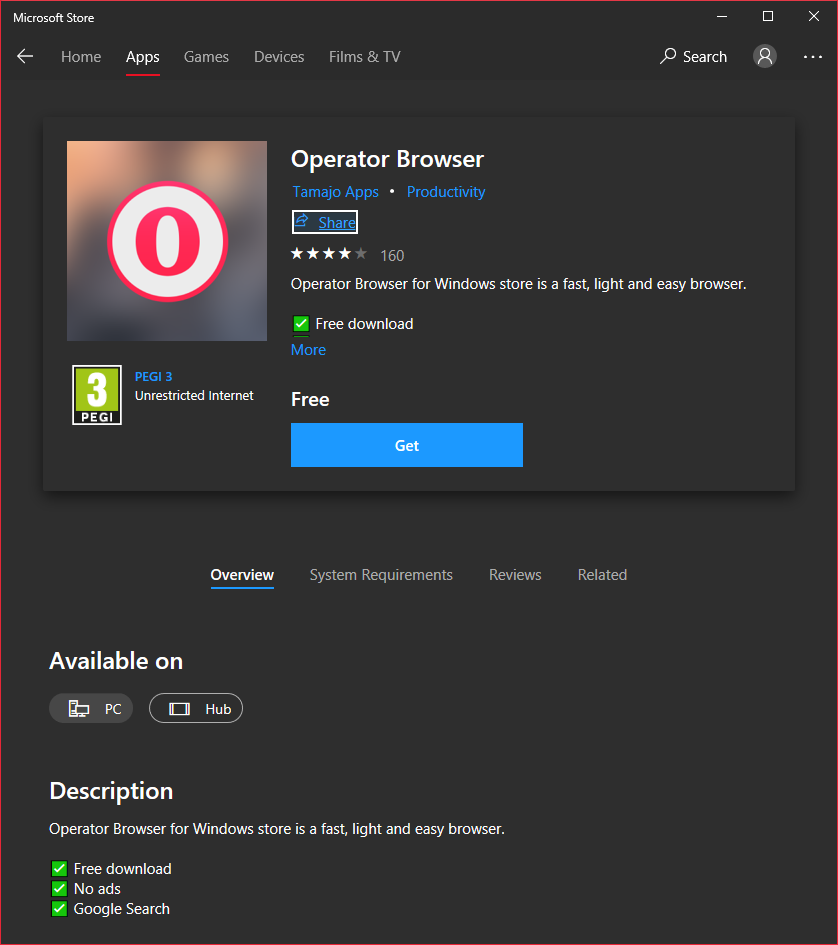Click the Operator Browser title heading
This screenshot has width=838, height=945.
point(387,159)
